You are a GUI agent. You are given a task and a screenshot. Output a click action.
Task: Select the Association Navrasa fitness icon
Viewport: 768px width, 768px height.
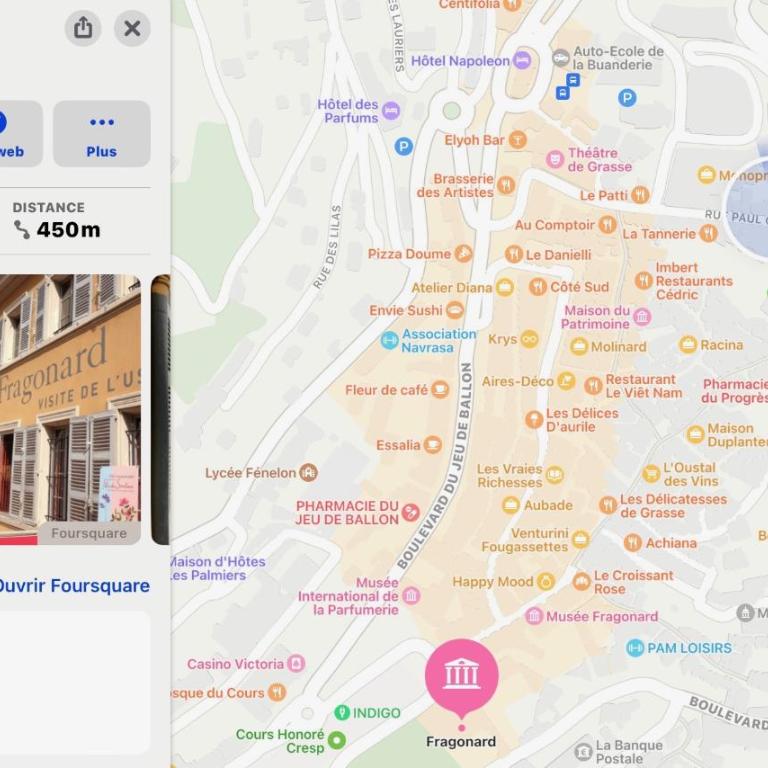click(389, 340)
